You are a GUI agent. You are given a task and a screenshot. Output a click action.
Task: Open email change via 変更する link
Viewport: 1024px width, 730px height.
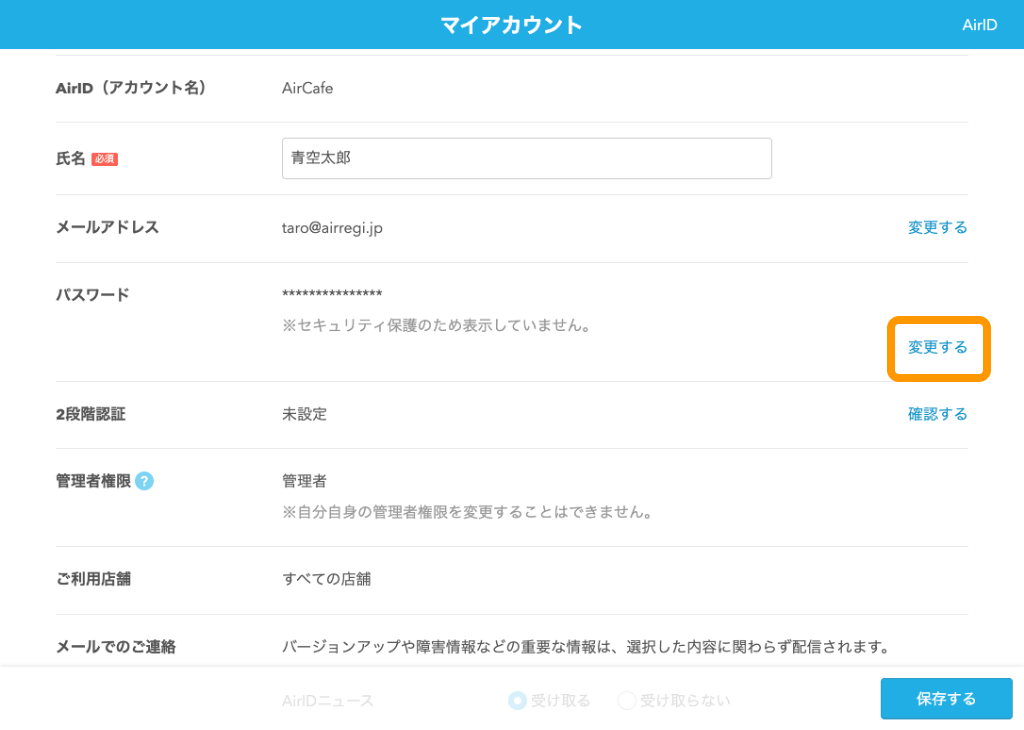(937, 227)
